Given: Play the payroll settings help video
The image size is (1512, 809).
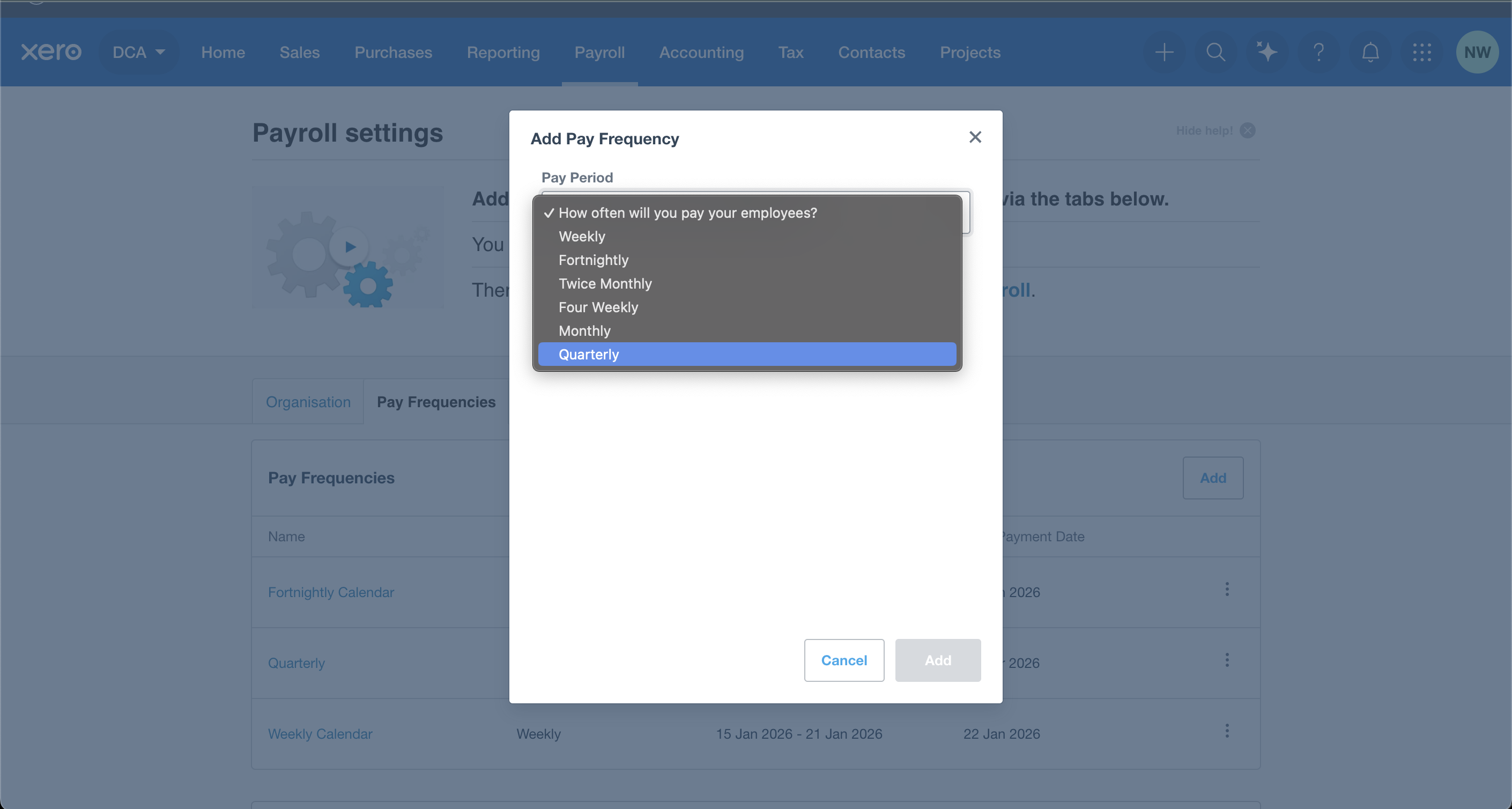Looking at the screenshot, I should click(350, 247).
